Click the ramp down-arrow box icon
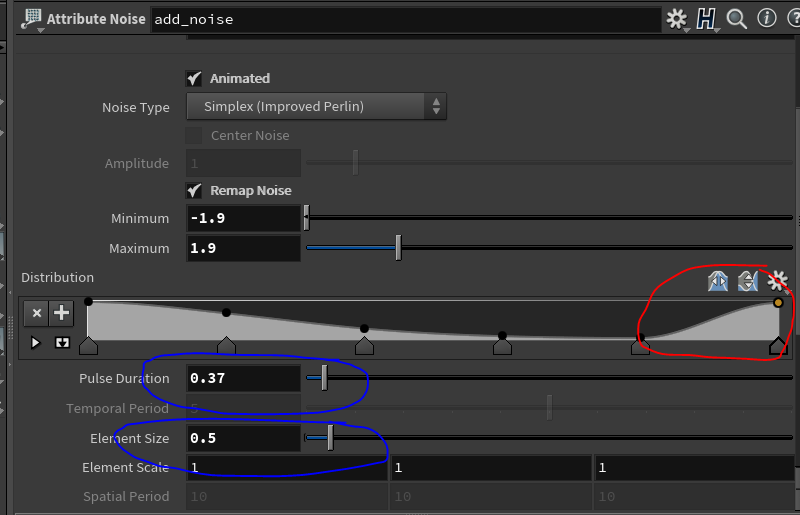 [61, 343]
